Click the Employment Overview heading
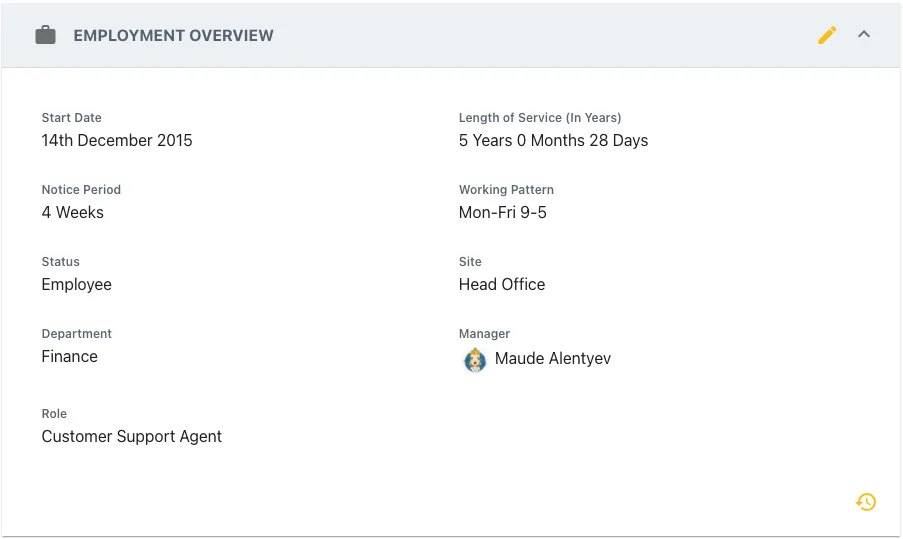This screenshot has height=539, width=903. [x=173, y=36]
